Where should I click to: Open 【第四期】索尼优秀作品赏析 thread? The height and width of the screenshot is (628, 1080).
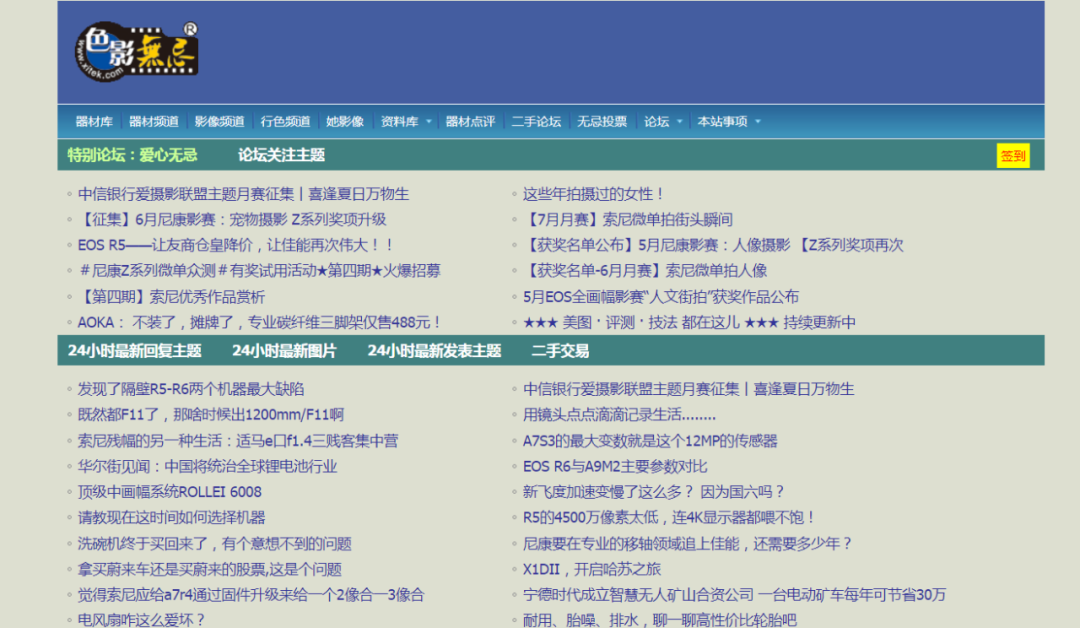(171, 297)
